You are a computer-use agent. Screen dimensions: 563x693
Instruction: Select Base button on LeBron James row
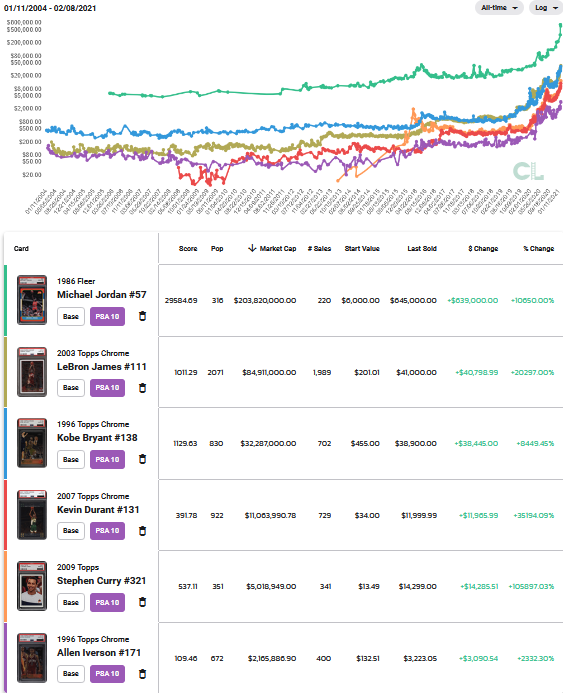(71, 388)
